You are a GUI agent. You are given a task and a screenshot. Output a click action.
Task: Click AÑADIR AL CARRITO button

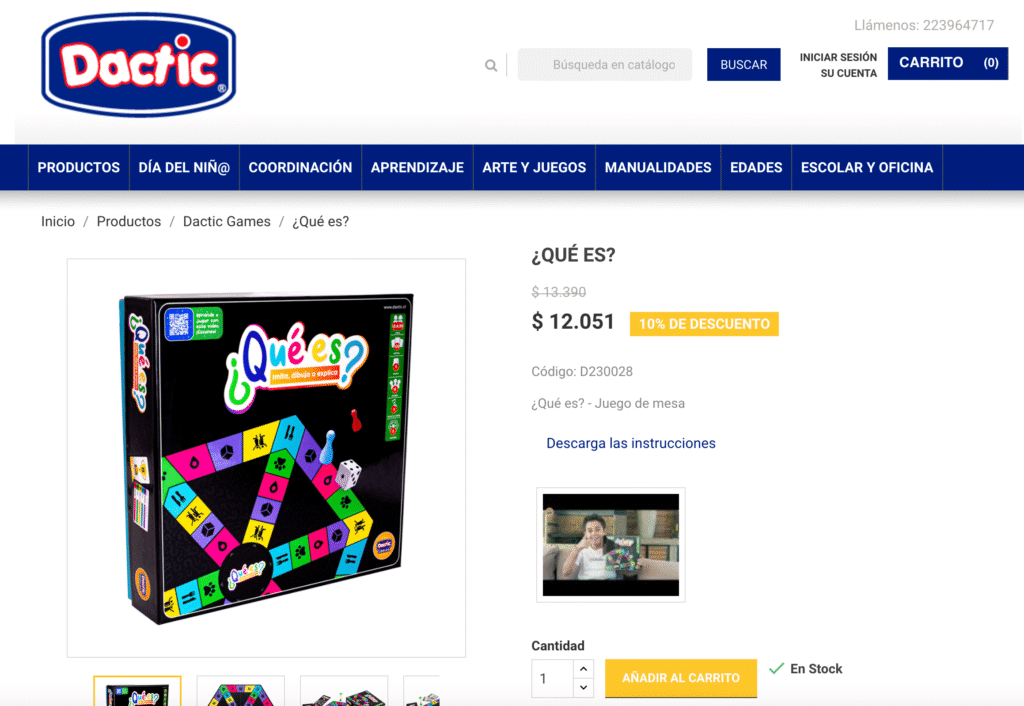(x=680, y=678)
